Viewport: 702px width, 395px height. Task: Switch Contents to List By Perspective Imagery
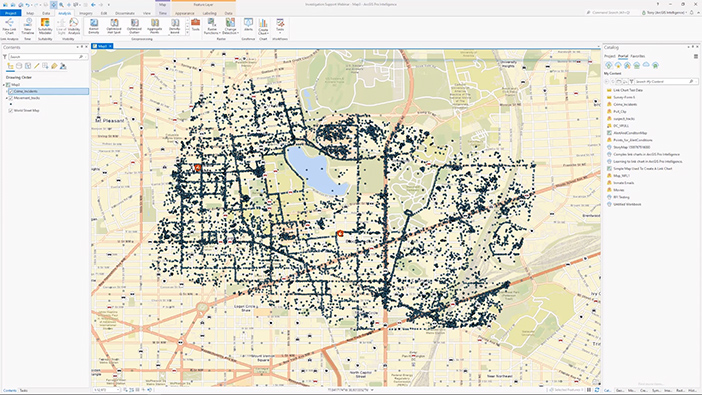coord(63,66)
